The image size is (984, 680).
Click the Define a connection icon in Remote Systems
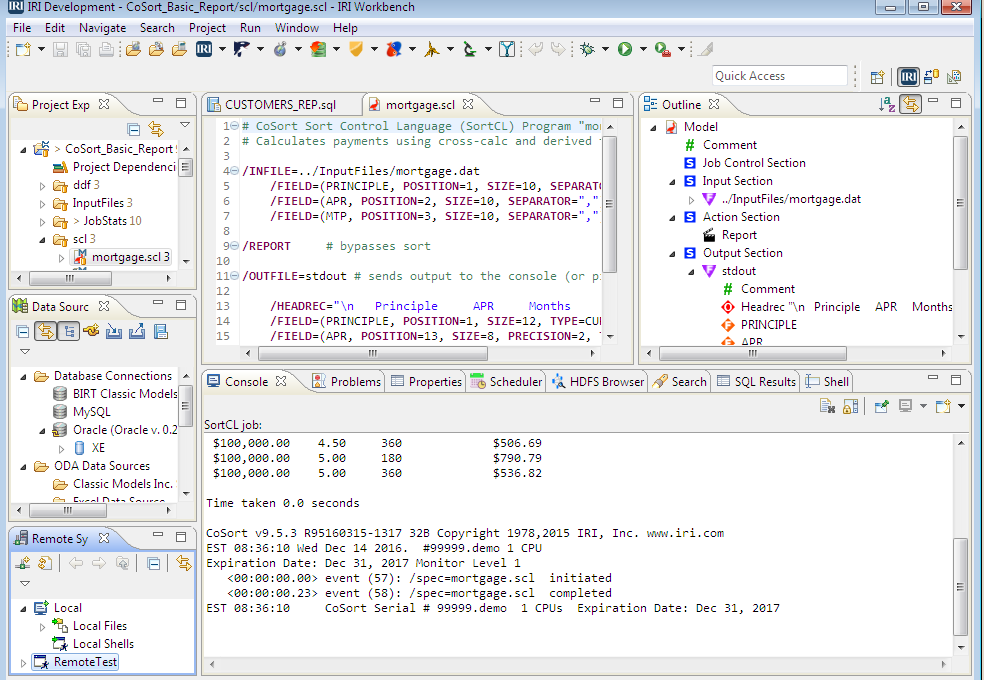click(x=23, y=563)
